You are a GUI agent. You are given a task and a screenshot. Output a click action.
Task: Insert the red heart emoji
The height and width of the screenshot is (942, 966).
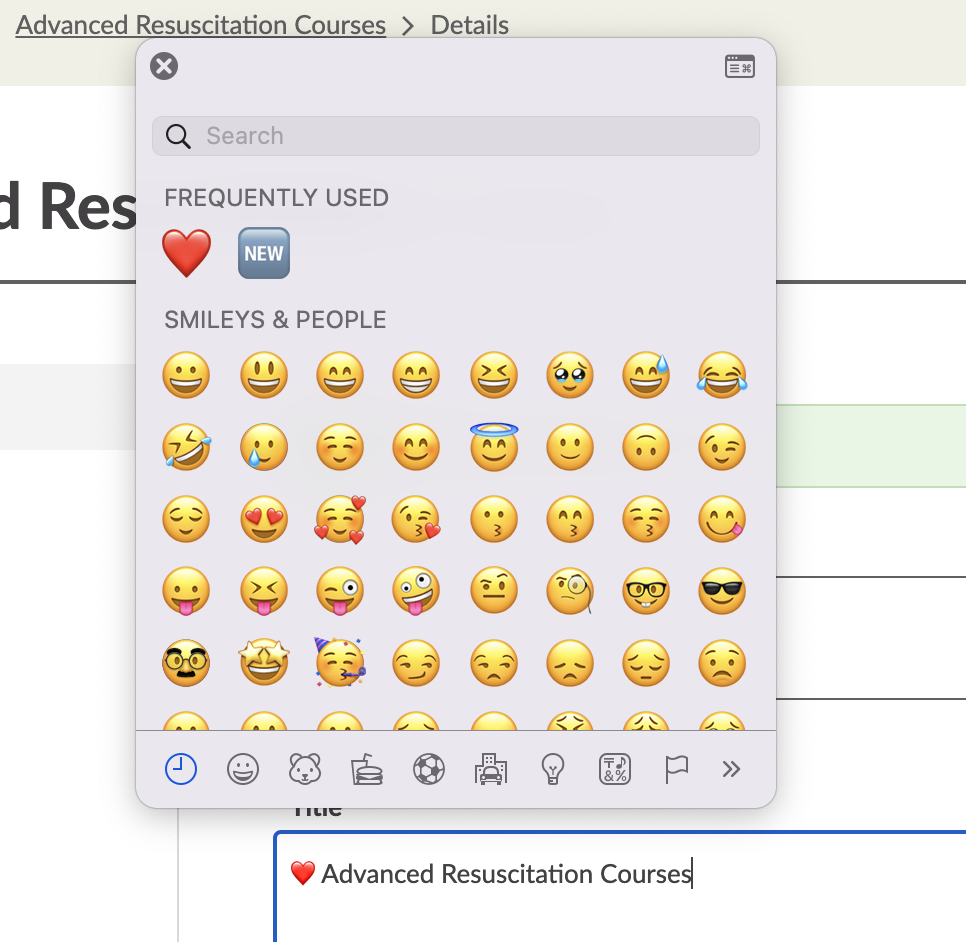[187, 253]
